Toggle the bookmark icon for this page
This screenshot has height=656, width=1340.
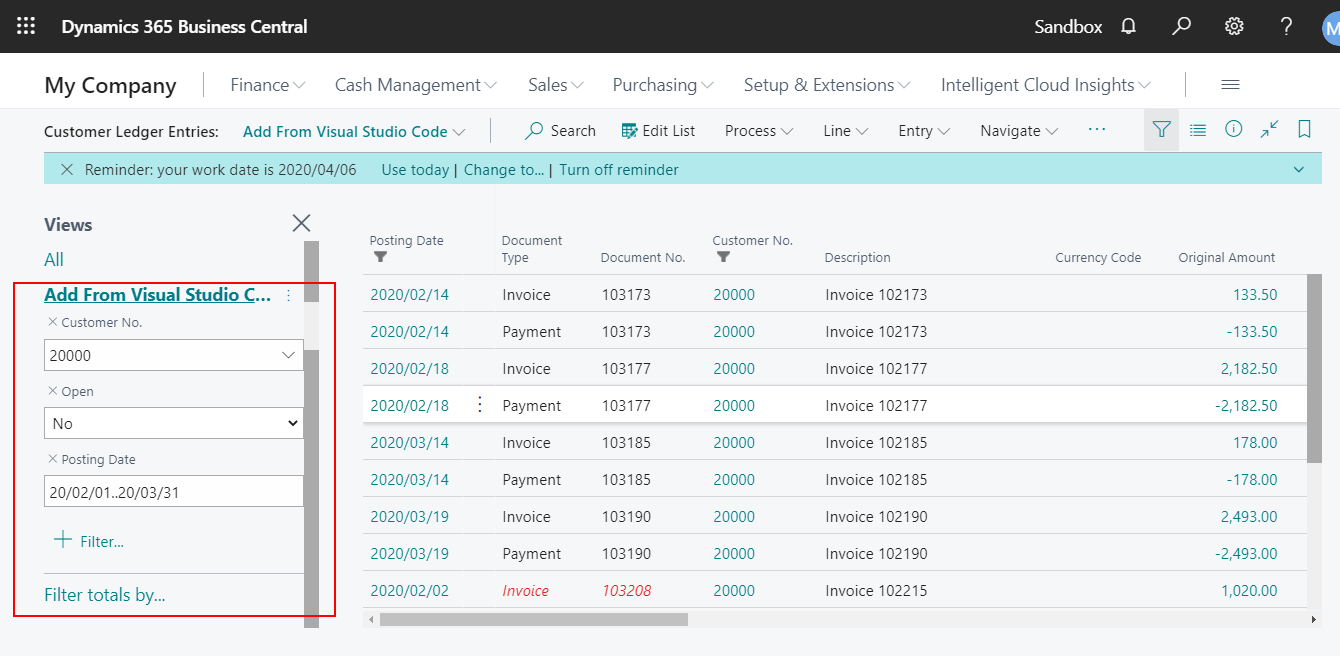(1304, 130)
